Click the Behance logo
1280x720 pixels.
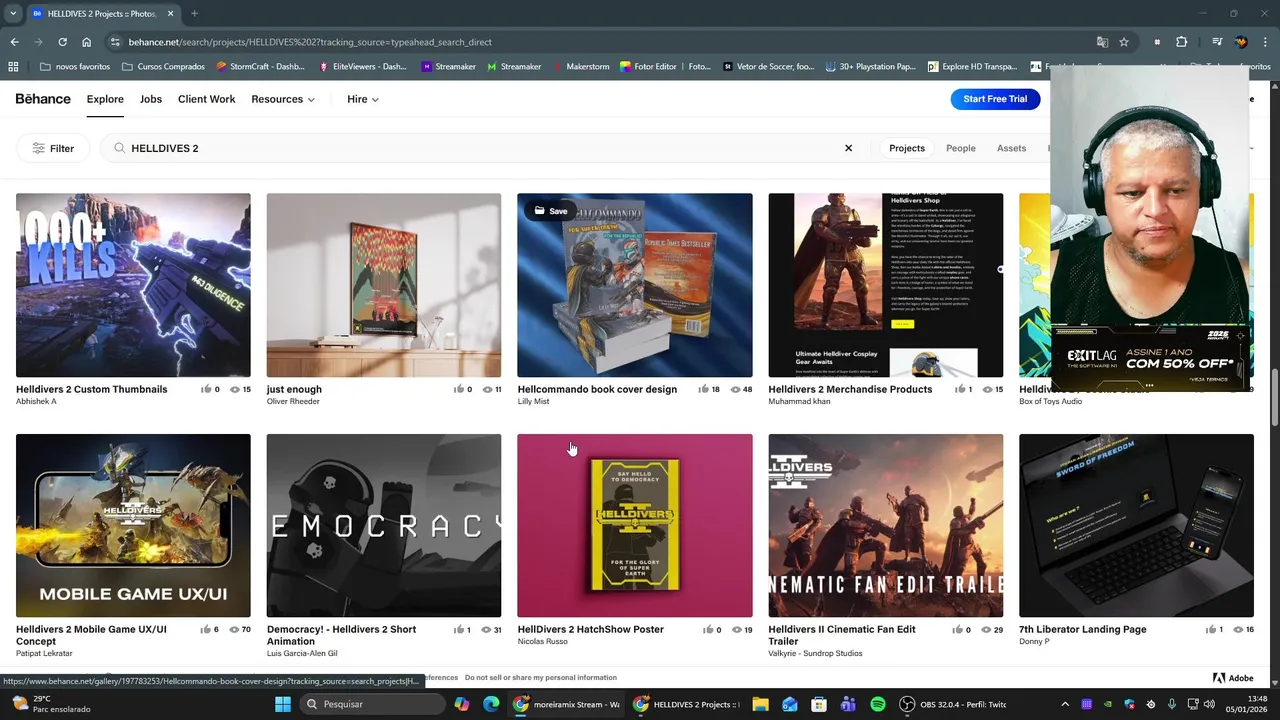[x=43, y=99]
